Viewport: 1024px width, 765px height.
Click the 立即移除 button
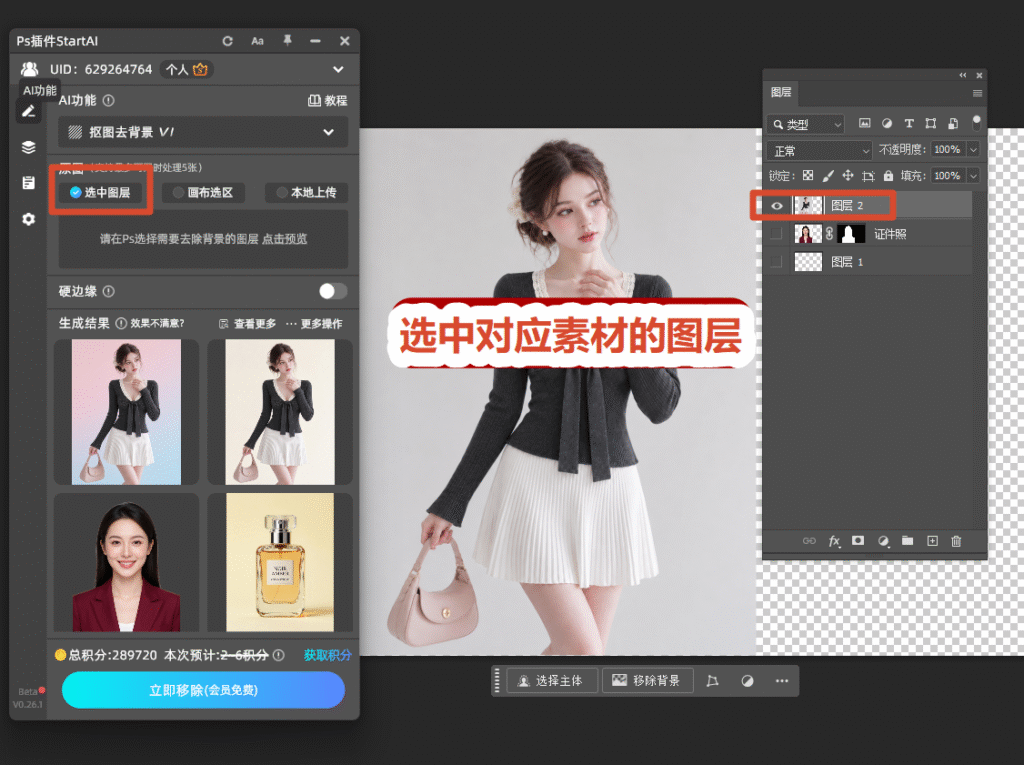point(203,690)
